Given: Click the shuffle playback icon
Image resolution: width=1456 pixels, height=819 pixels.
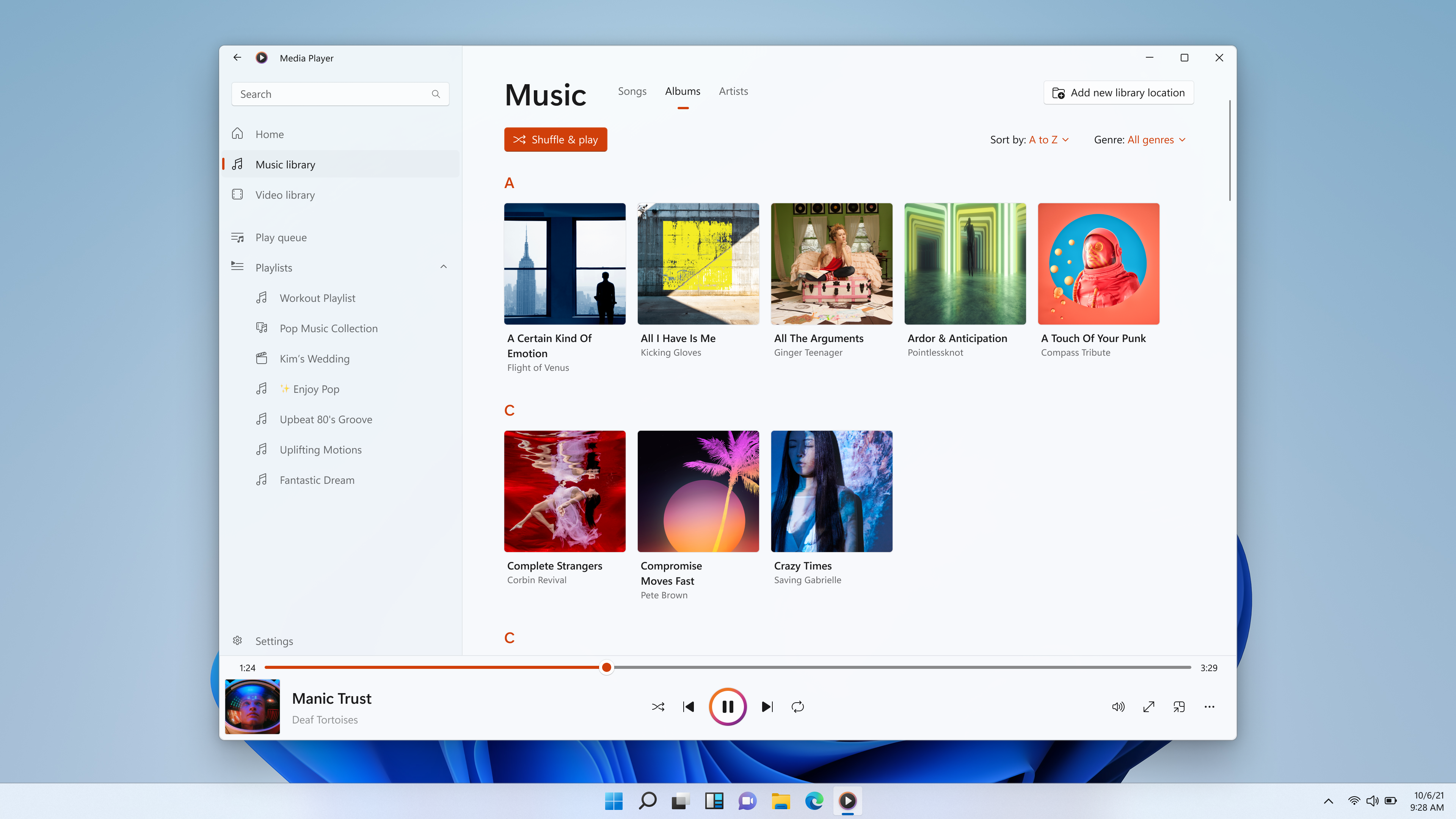Looking at the screenshot, I should click(x=658, y=706).
